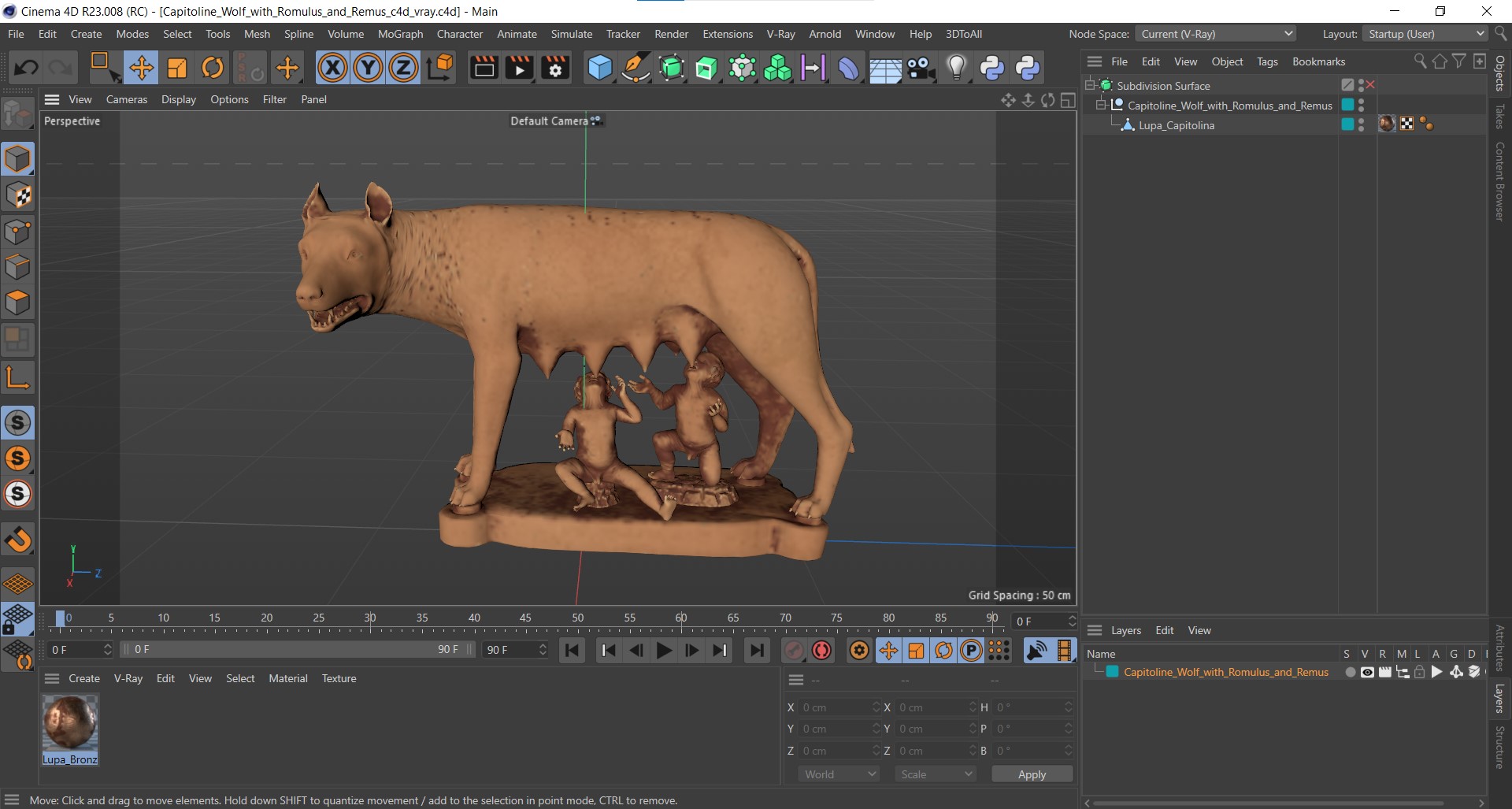Click the end frame 90 F field

(516, 650)
